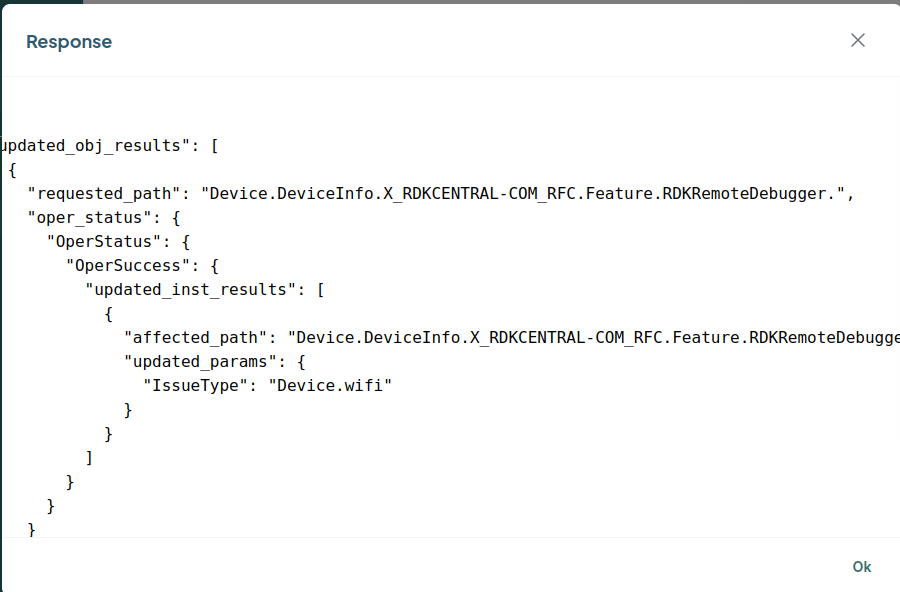
Task: Click the "affected_path" key
Action: click(196, 338)
